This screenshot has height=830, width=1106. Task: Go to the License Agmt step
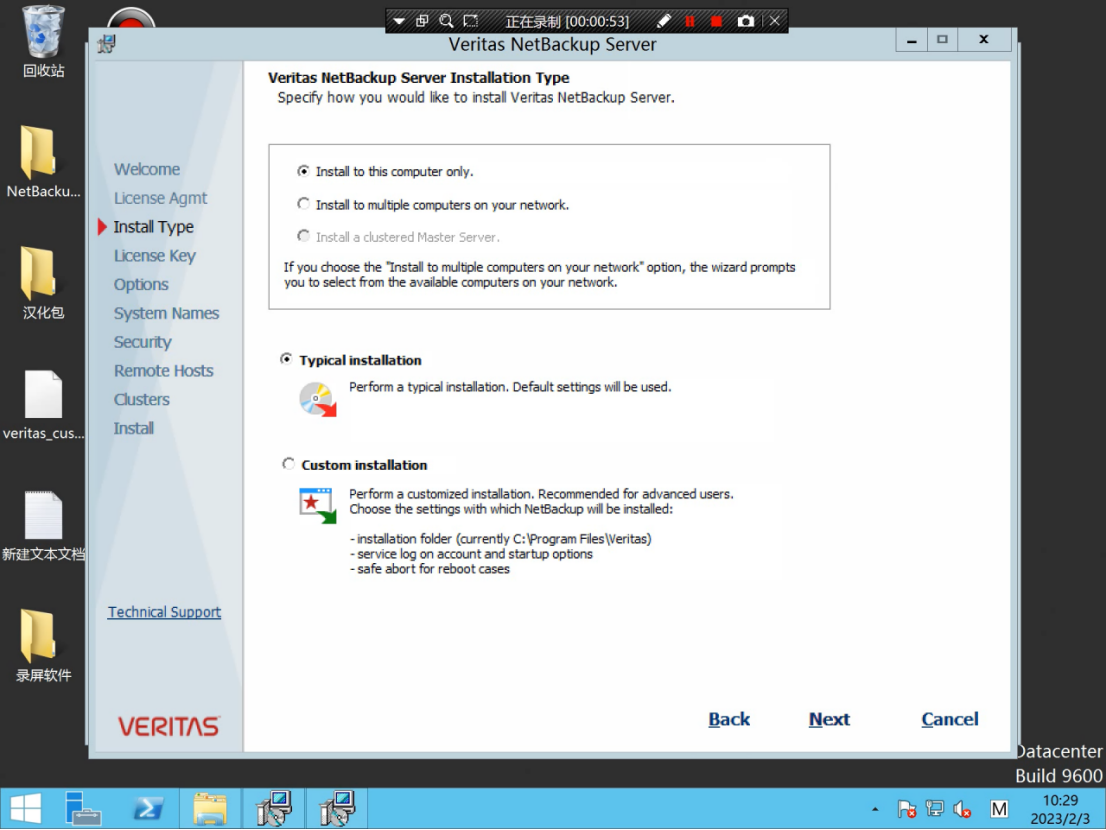coord(160,198)
